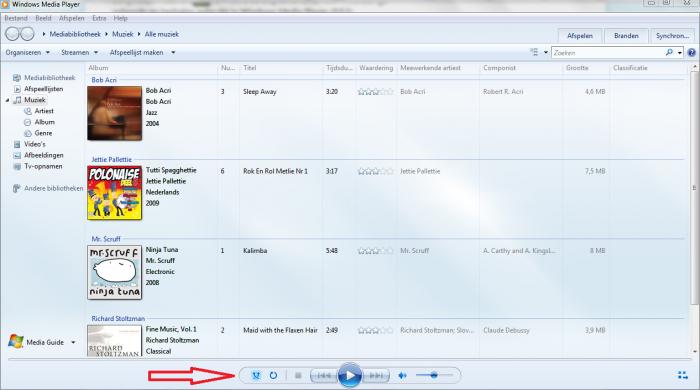Select Rok En Rol Metlie Nr 1 track
Screen dimensions: 700x390
point(275,171)
